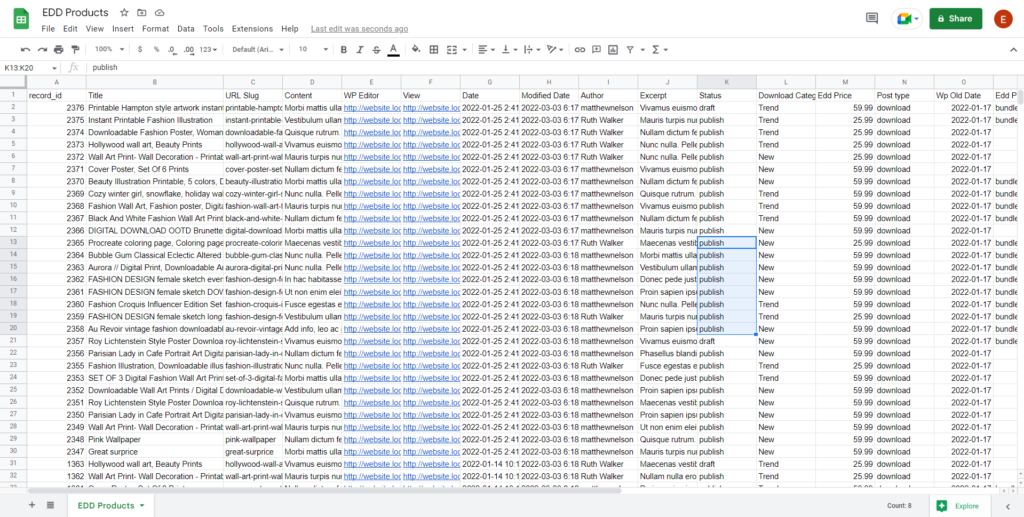Image resolution: width=1024 pixels, height=517 pixels.
Task: Open horizontal align dropdown
Action: pyautogui.click(x=487, y=50)
